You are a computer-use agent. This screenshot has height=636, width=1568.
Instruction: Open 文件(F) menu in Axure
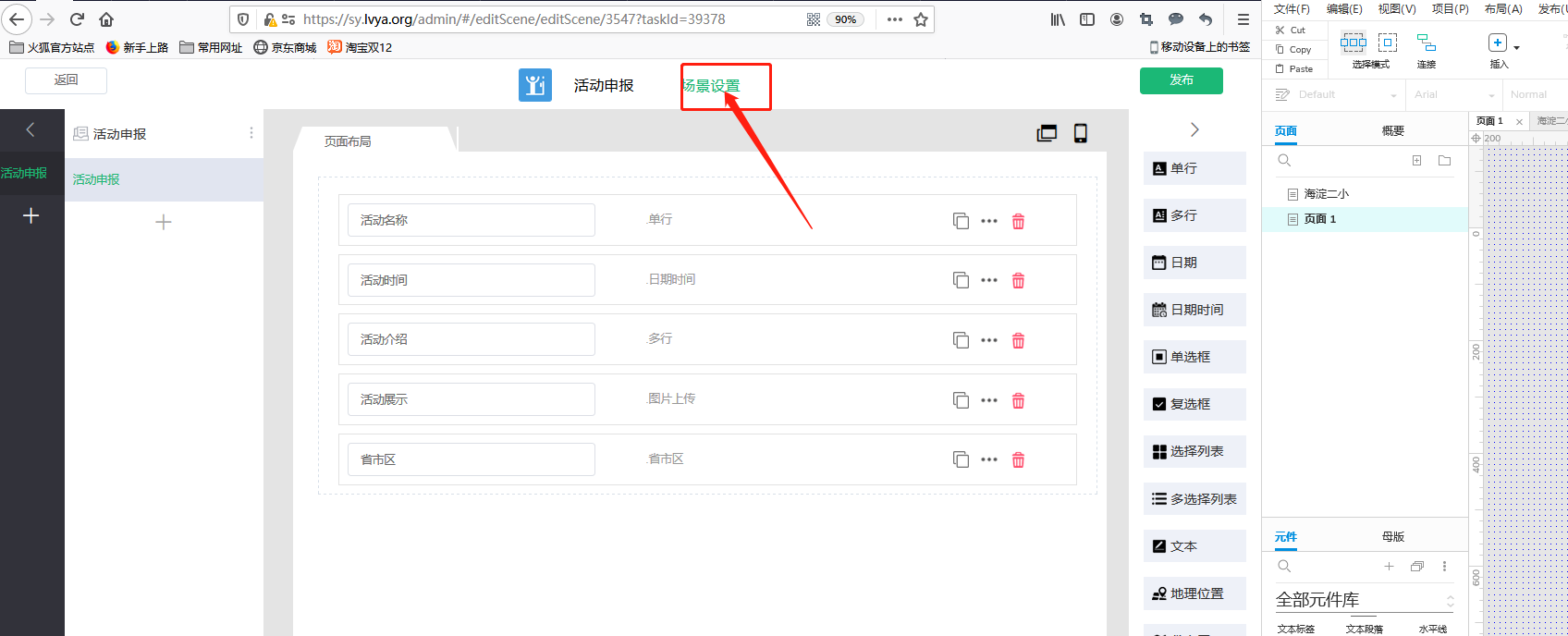[1292, 8]
